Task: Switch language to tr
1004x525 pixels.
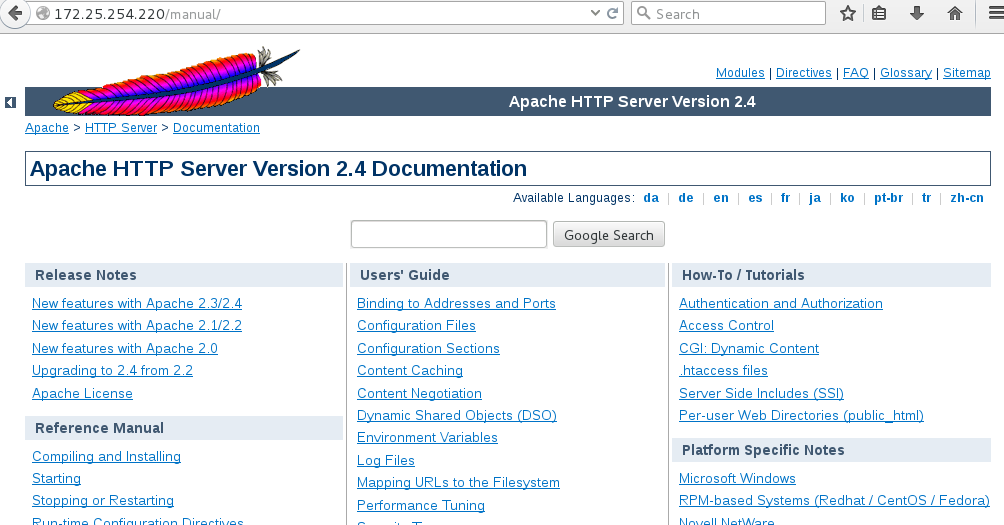Action: click(x=927, y=198)
